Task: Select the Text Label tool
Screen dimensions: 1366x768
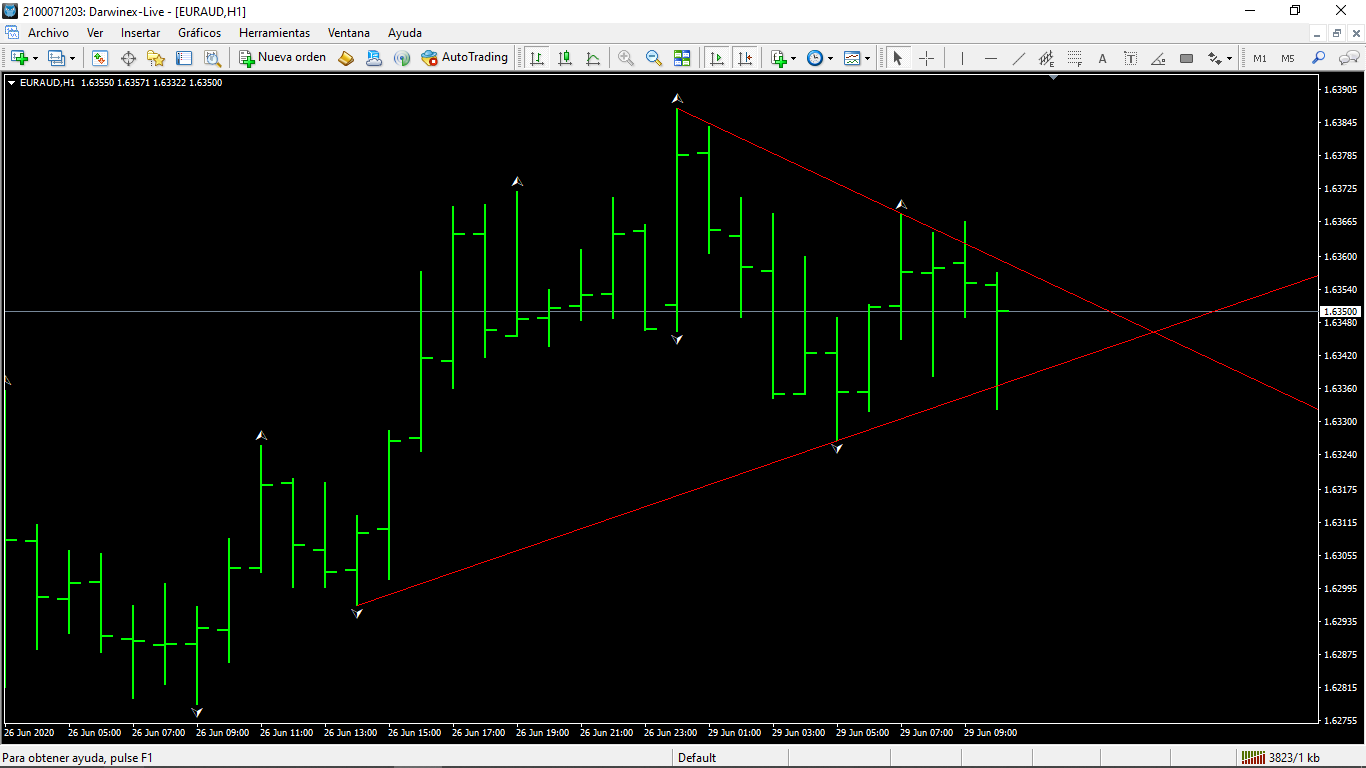Action: coord(1131,58)
